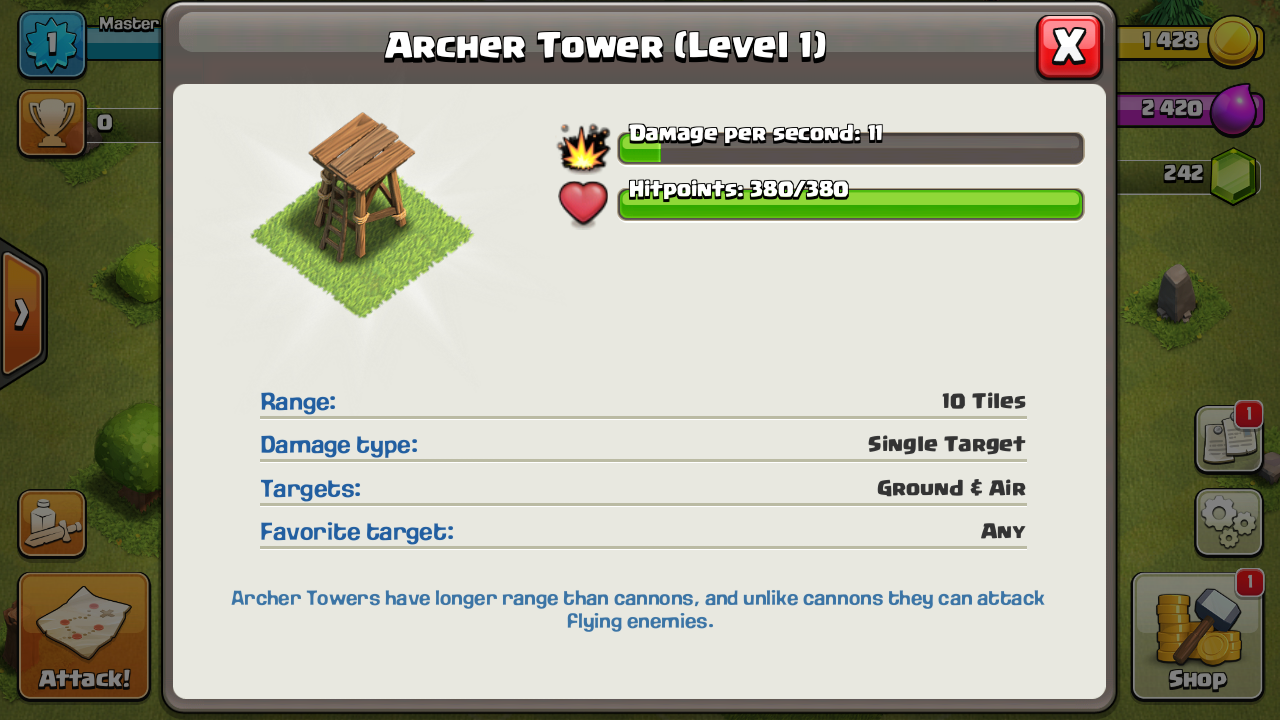The image size is (1280, 720).
Task: Select the Favorite target row
Action: (x=643, y=531)
